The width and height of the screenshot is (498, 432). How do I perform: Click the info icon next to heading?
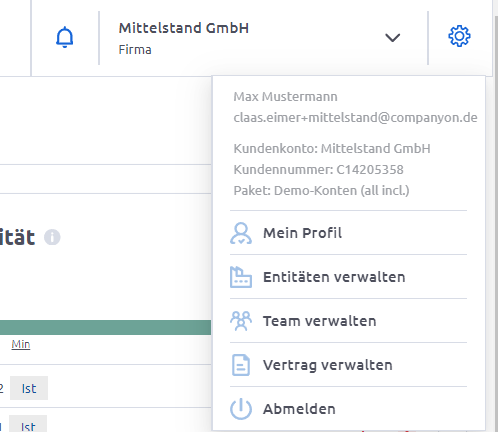click(52, 237)
